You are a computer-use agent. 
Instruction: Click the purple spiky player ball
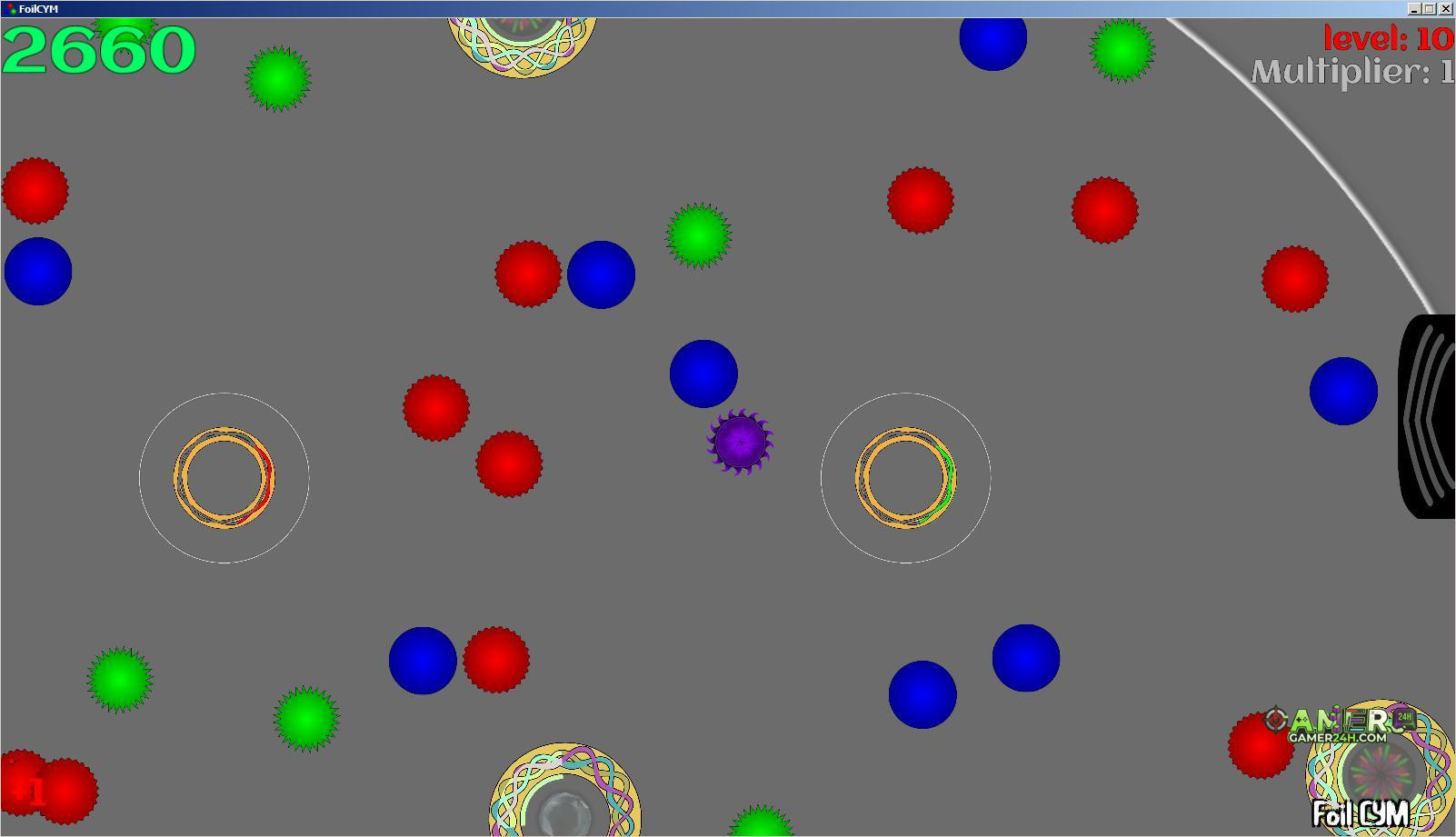pos(740,442)
